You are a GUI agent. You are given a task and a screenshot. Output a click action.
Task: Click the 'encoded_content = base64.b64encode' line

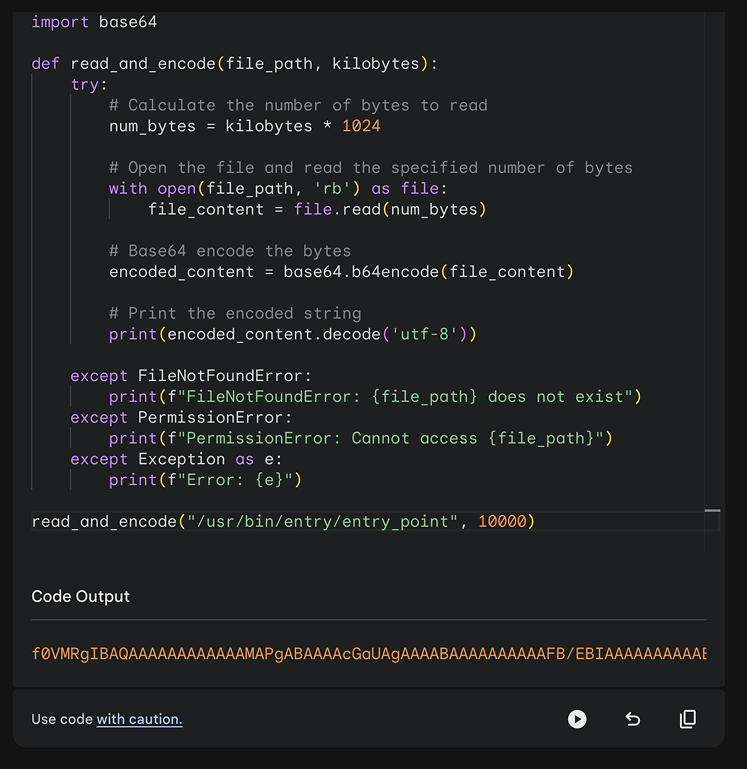pyautogui.click(x=341, y=272)
